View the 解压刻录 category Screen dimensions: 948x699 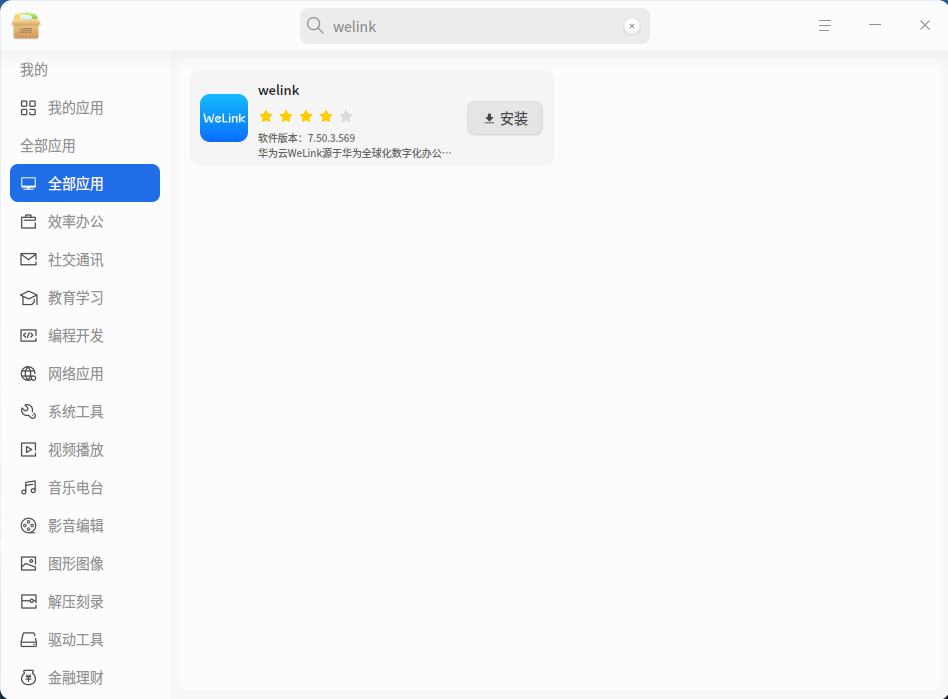click(85, 602)
